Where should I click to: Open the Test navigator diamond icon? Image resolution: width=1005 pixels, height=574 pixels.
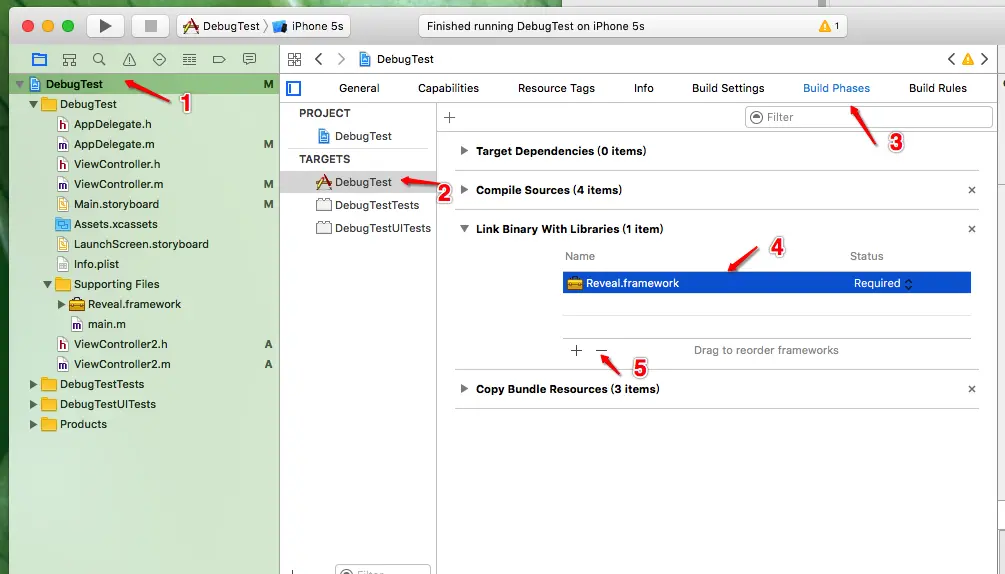coord(160,60)
